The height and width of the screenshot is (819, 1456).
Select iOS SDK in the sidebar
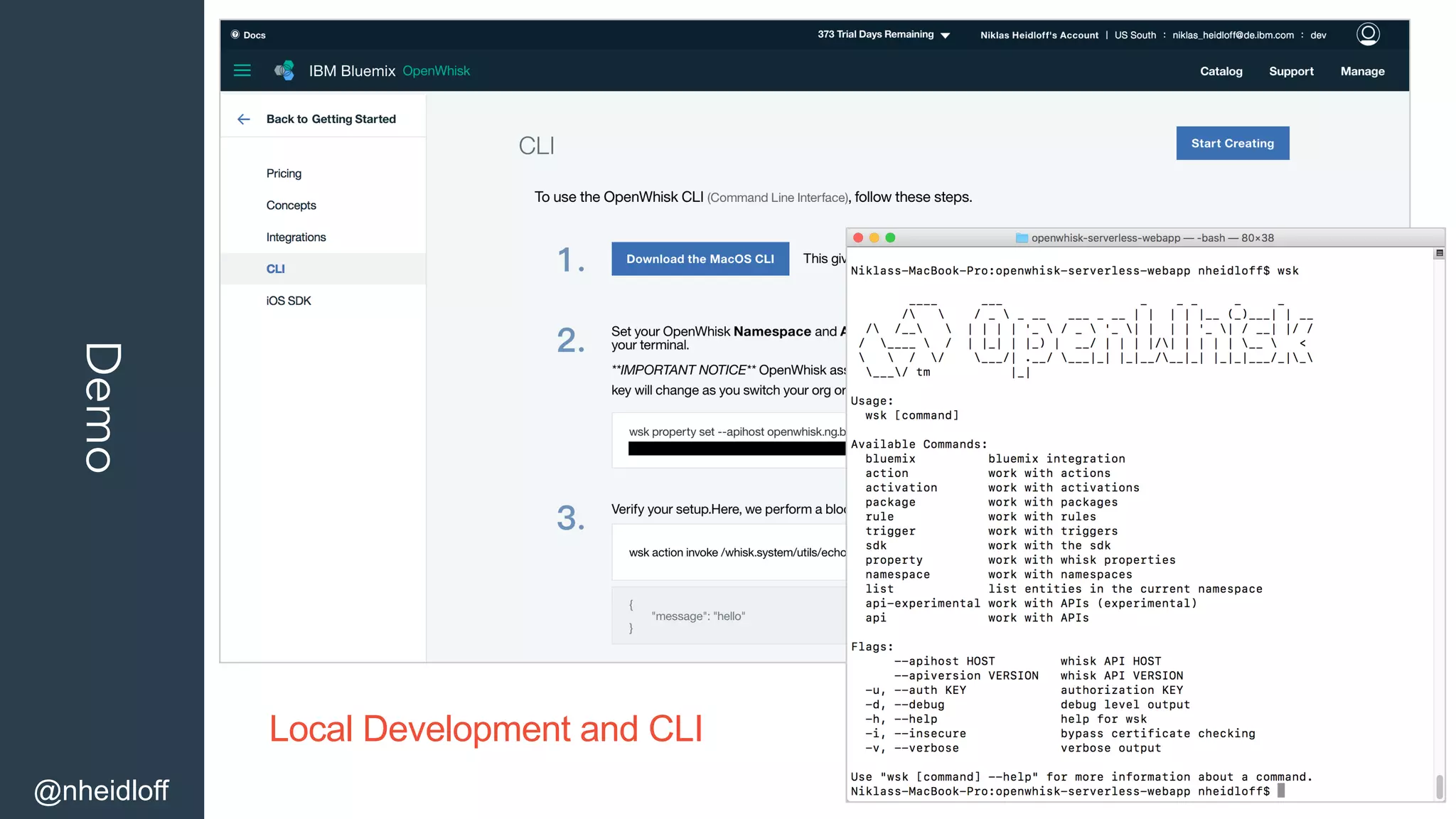[x=289, y=301]
